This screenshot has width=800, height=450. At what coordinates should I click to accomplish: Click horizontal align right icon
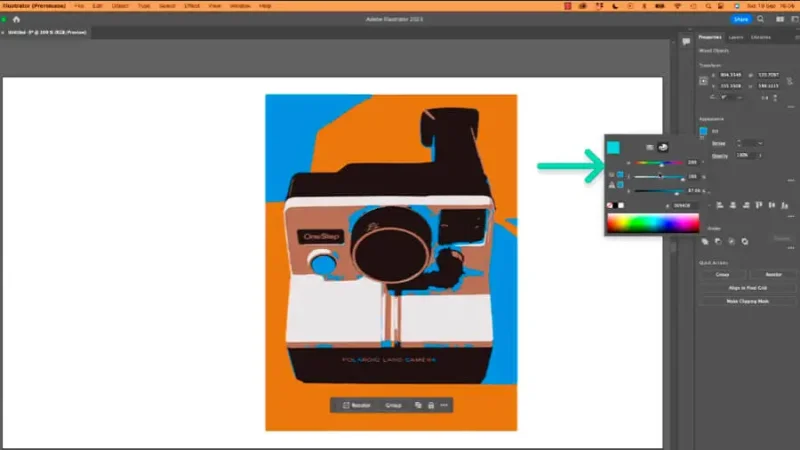(746, 205)
